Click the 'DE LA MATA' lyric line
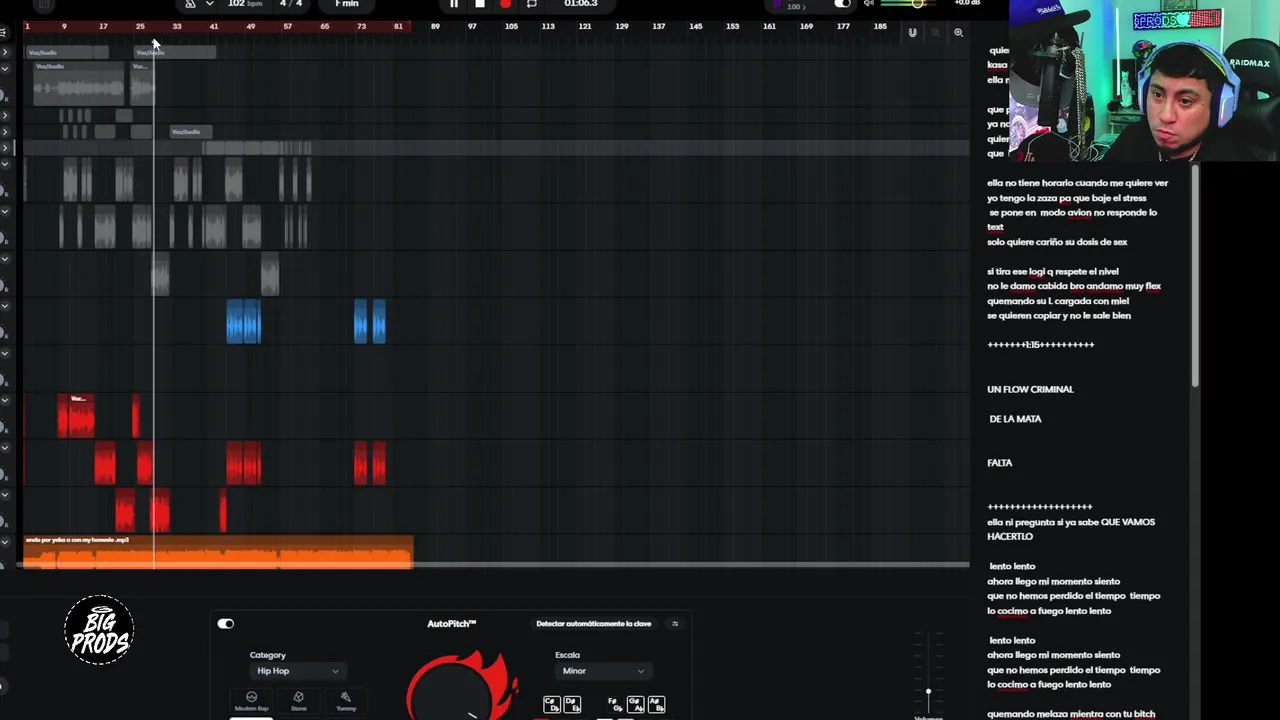The image size is (1280, 720). click(1015, 419)
